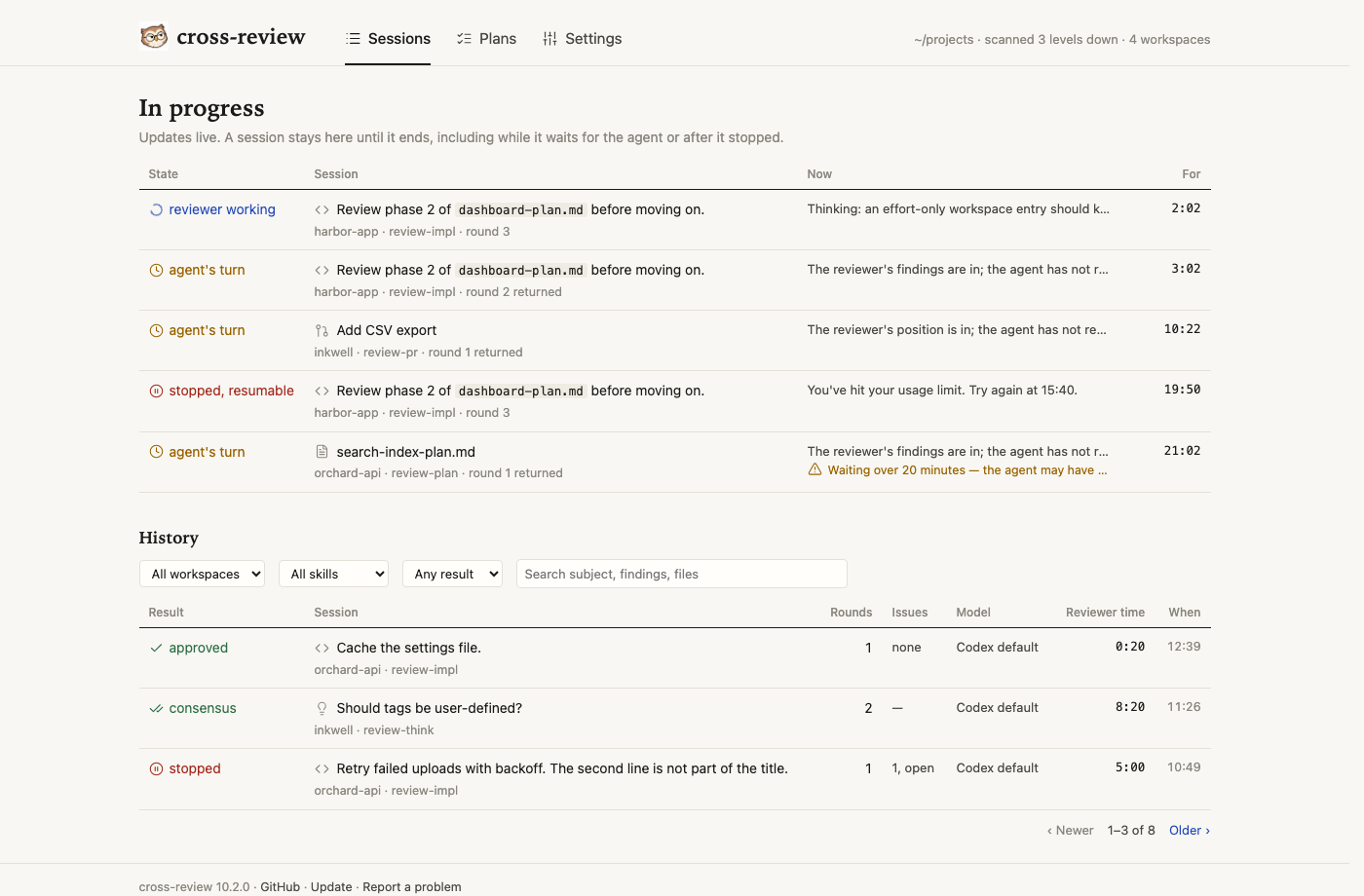
Task: Go to Older history entries
Action: [x=1190, y=831]
